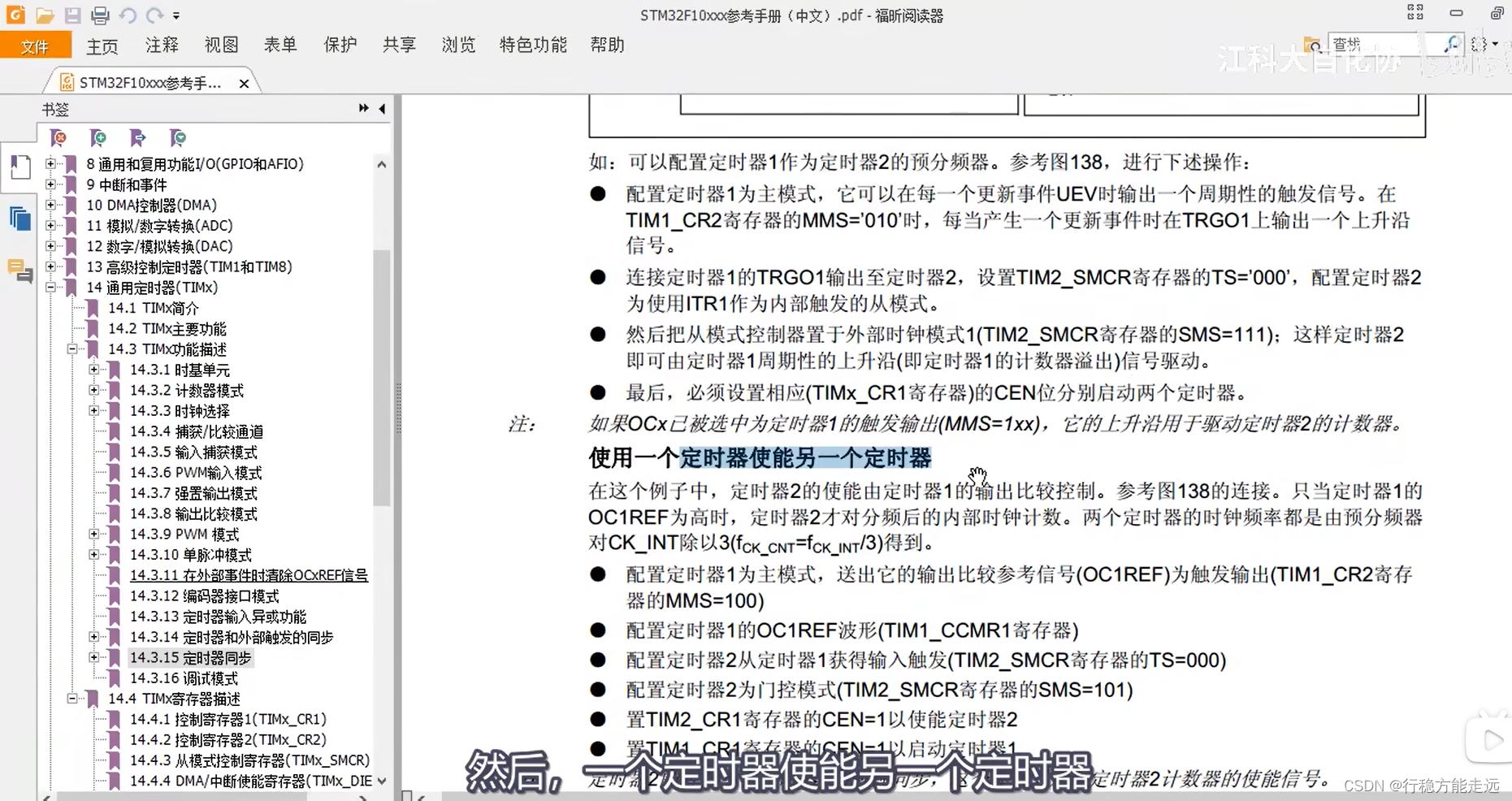Go to bookmark 14.1 TIMx简介
The height and width of the screenshot is (801, 1512).
tap(154, 308)
